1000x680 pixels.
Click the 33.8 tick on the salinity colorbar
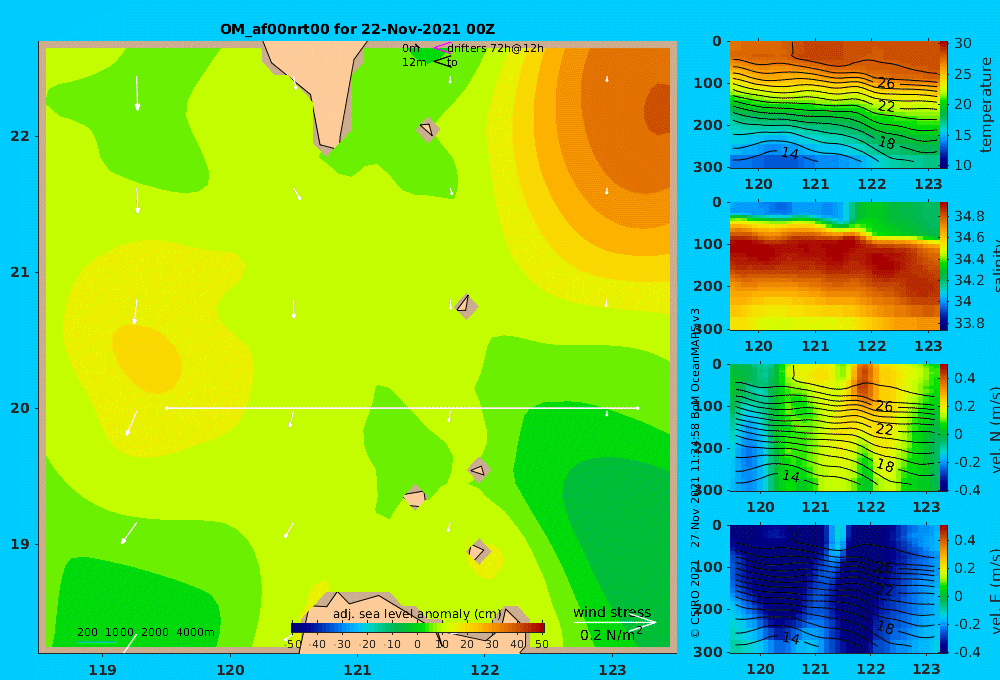(969, 323)
